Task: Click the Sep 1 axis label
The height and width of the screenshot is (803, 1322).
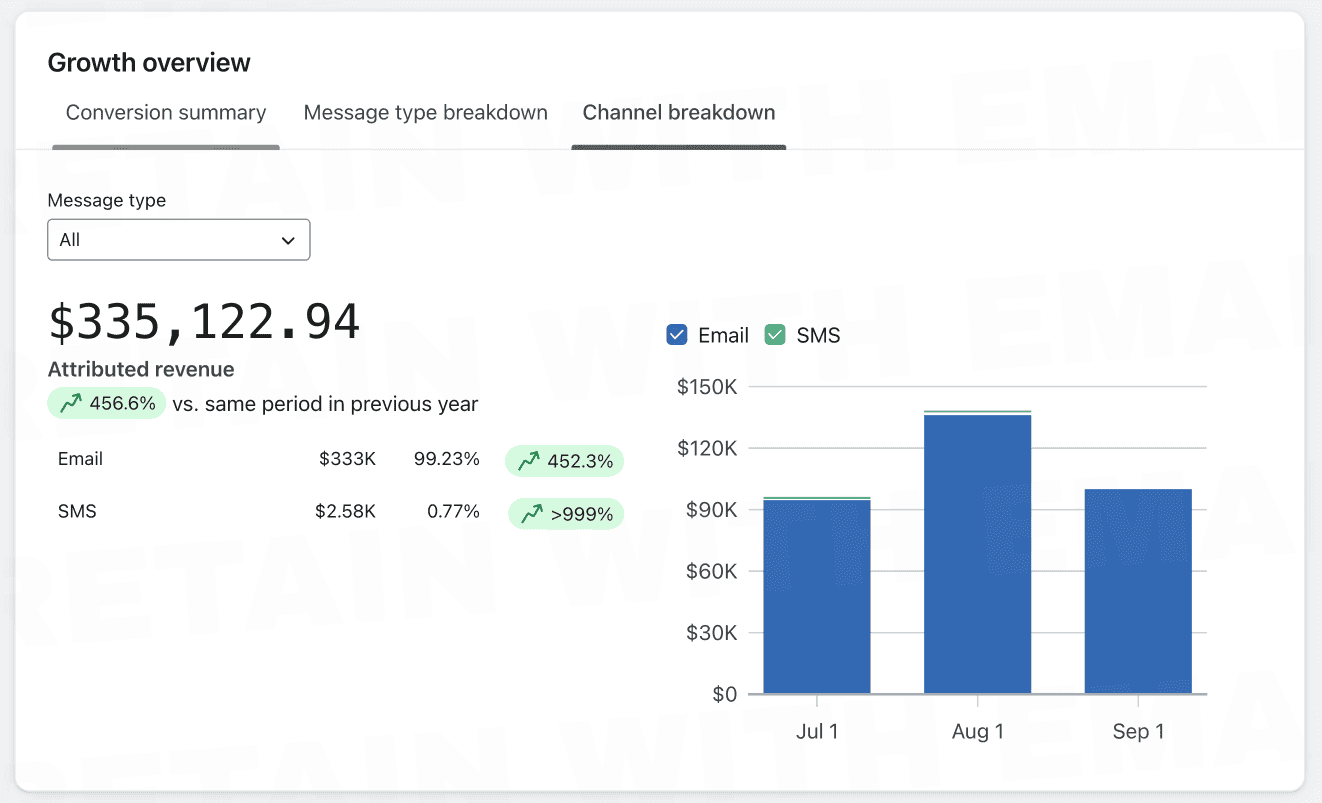Action: (x=1139, y=731)
